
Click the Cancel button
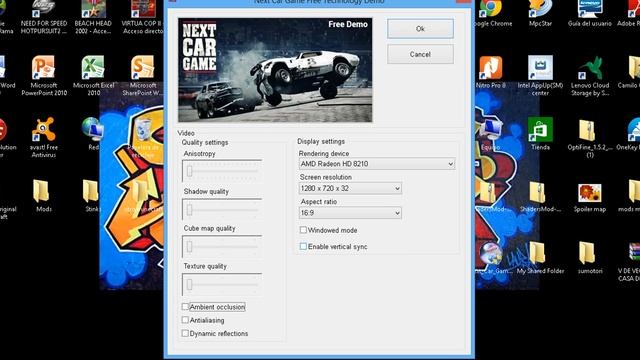(x=420, y=54)
